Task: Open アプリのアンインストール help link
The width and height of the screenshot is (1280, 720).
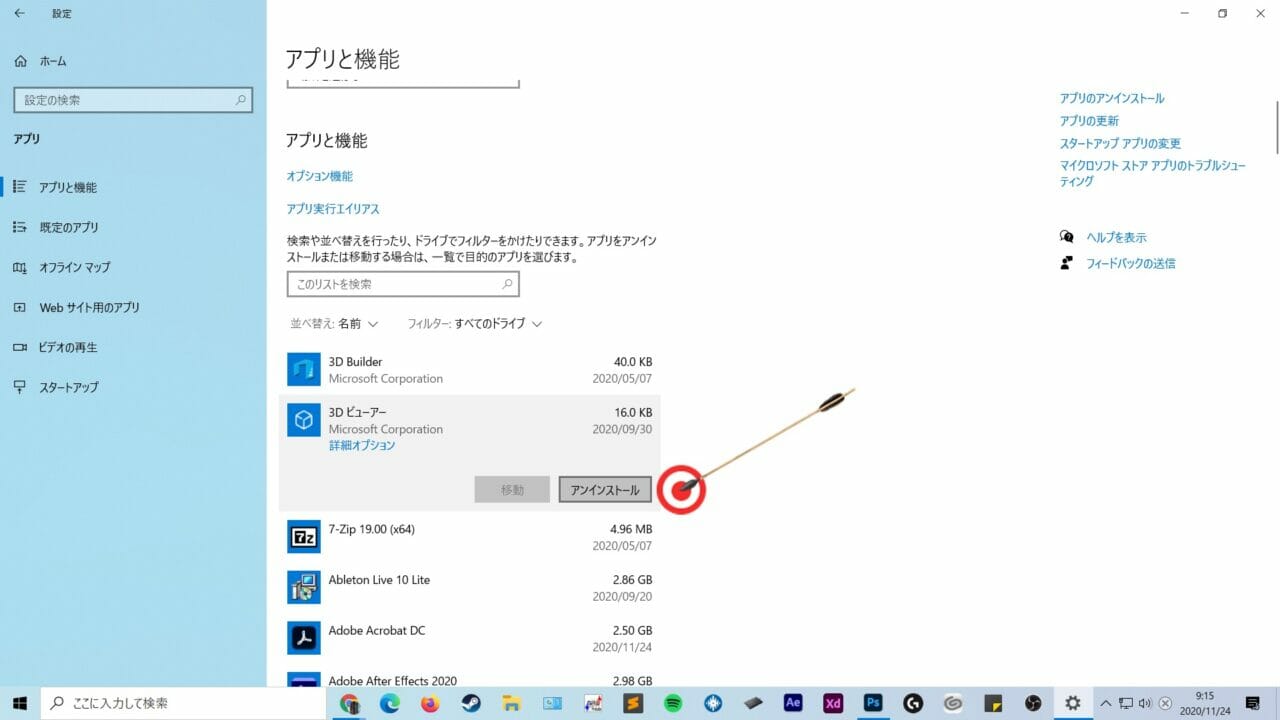Action: 1112,98
